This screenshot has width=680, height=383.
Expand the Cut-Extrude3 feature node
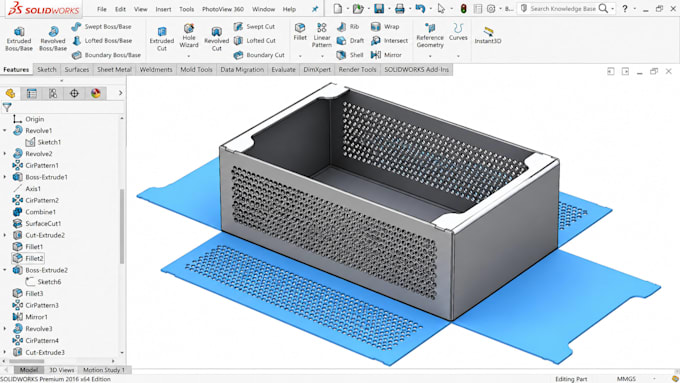click(x=5, y=352)
